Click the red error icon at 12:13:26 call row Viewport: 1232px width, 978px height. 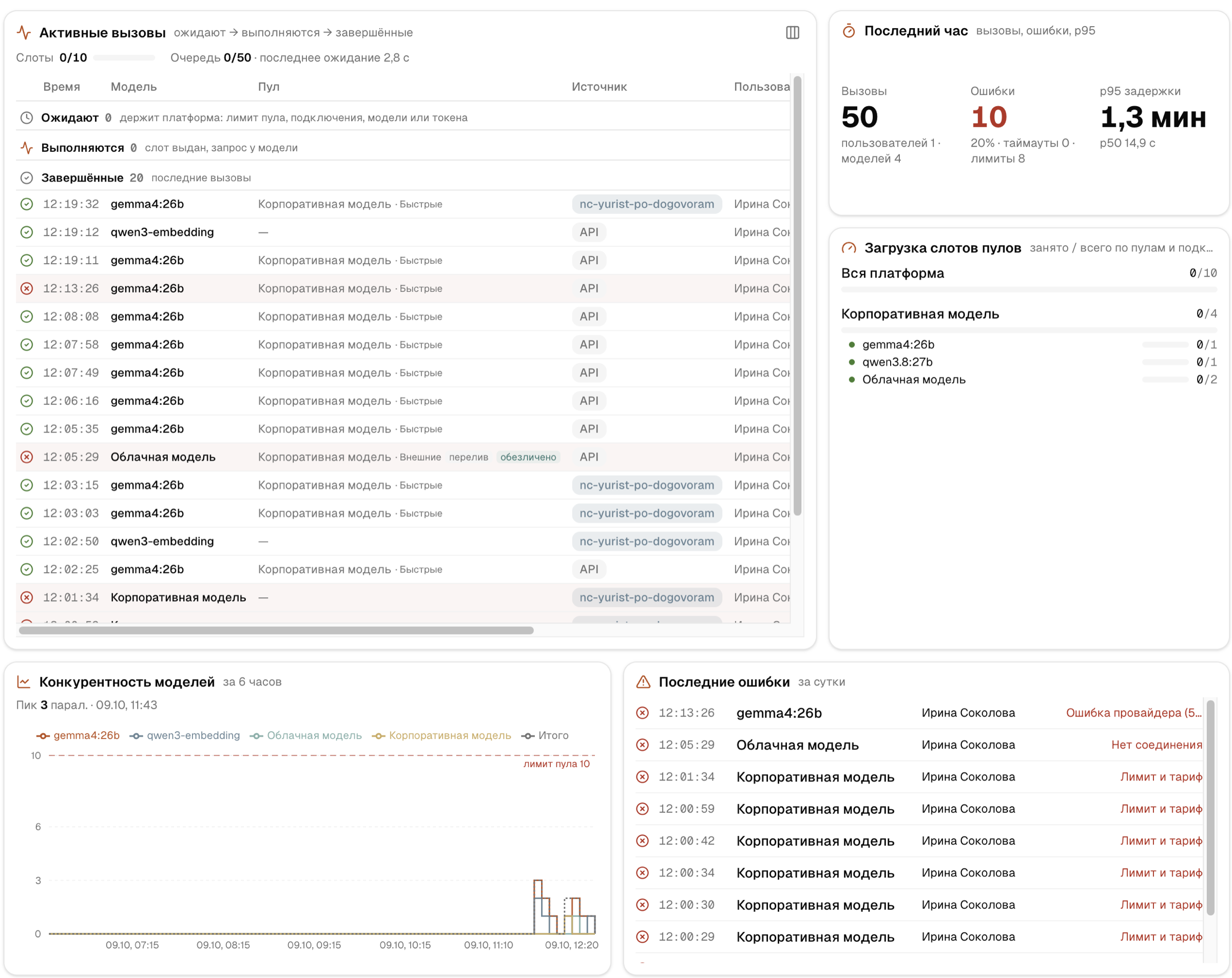[26, 288]
